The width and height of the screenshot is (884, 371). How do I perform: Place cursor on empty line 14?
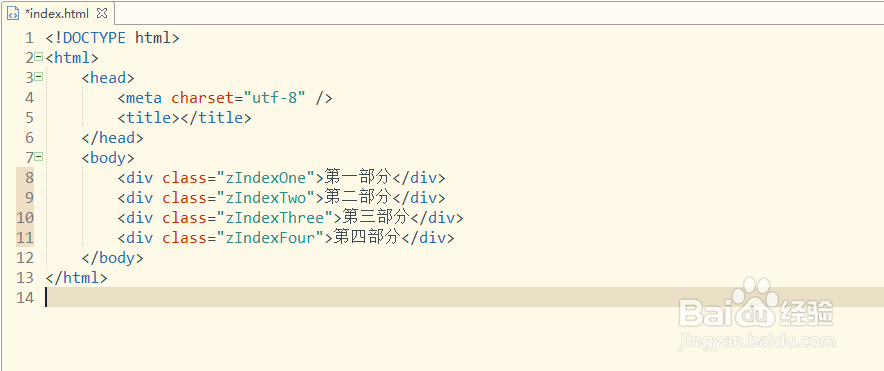click(x=465, y=297)
